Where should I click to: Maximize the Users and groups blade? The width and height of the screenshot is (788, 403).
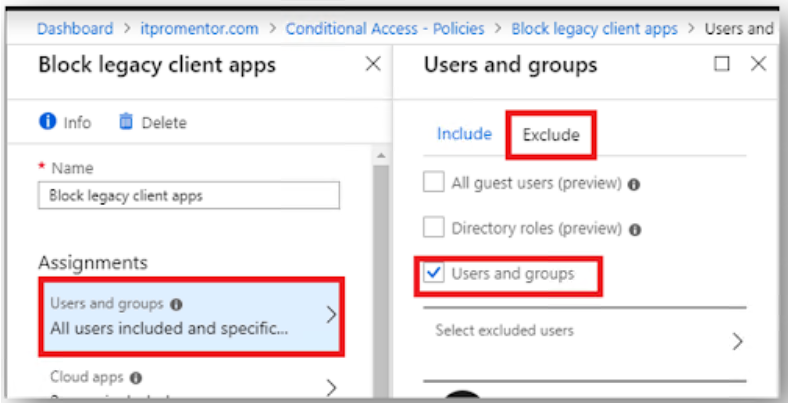pos(722,65)
